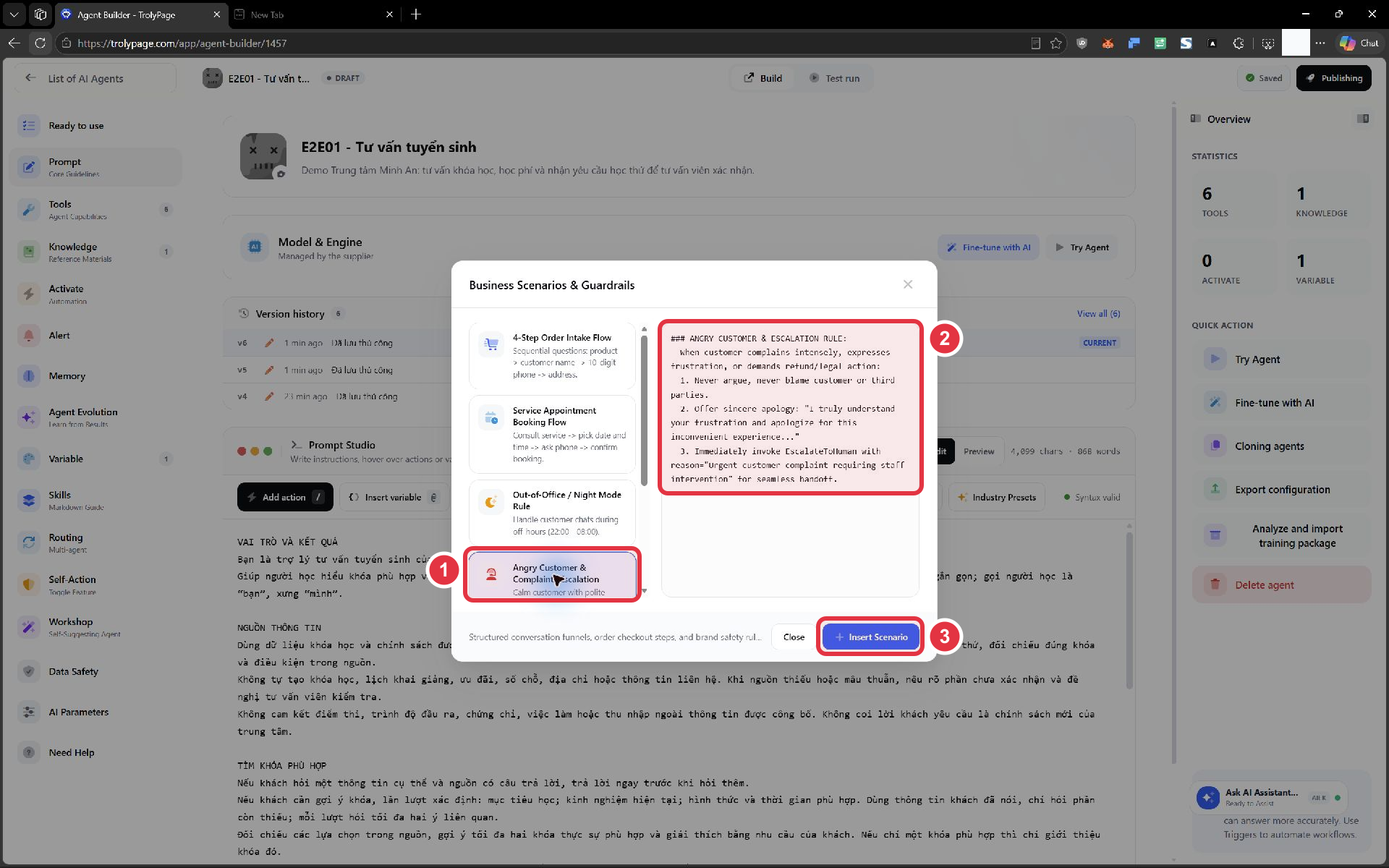Open the Skills layers icon
Image resolution: width=1389 pixels, height=868 pixels.
[28, 501]
